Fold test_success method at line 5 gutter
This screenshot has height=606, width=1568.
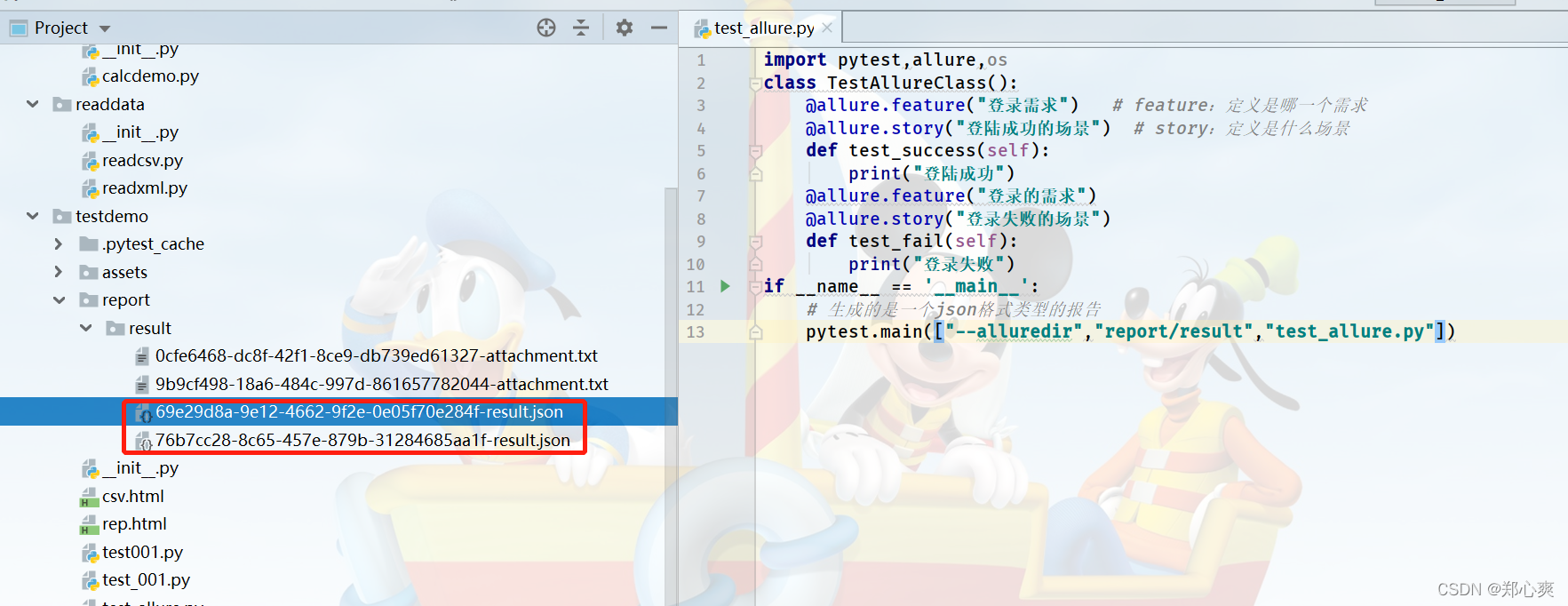756,151
